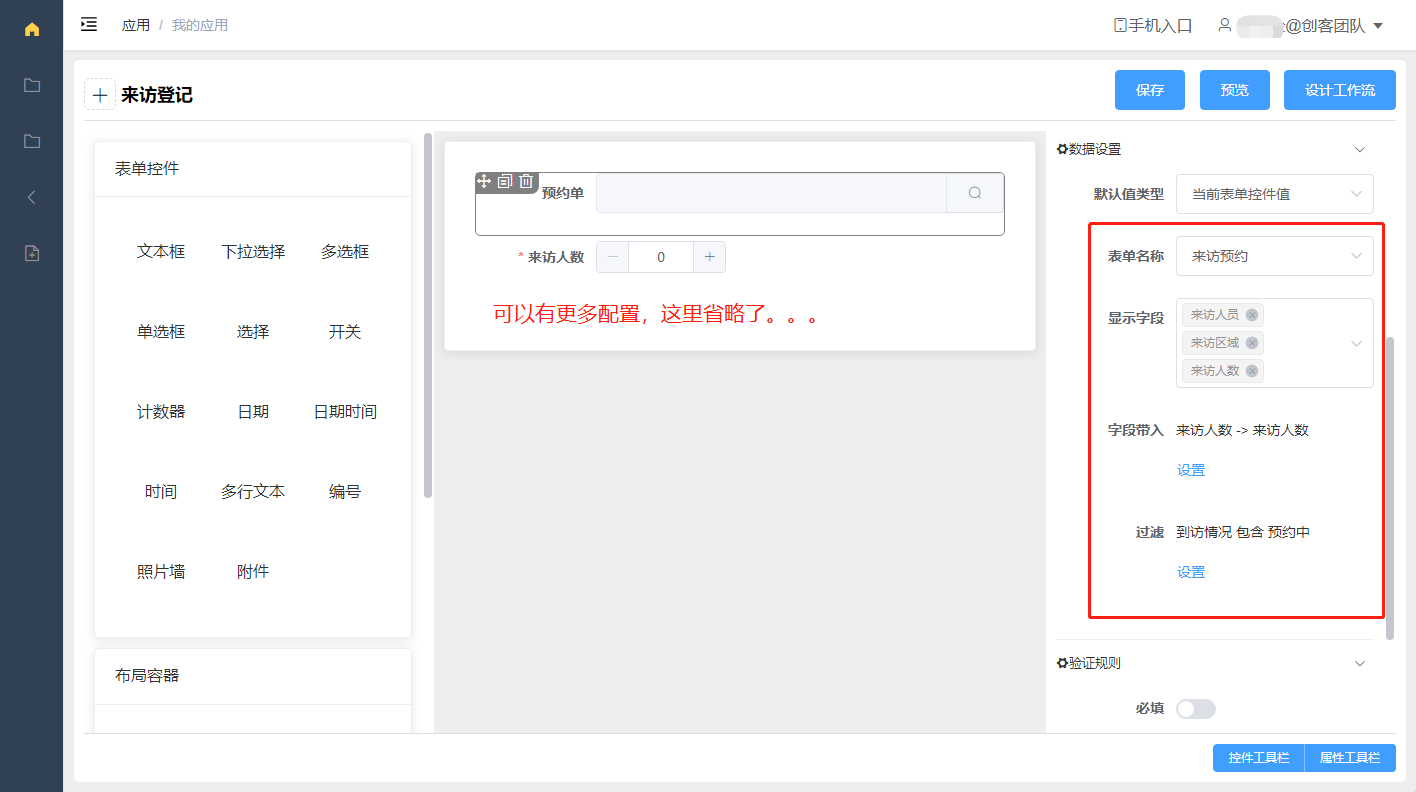The width and height of the screenshot is (1416, 792).
Task: Select the 开关 control
Action: tap(345, 332)
